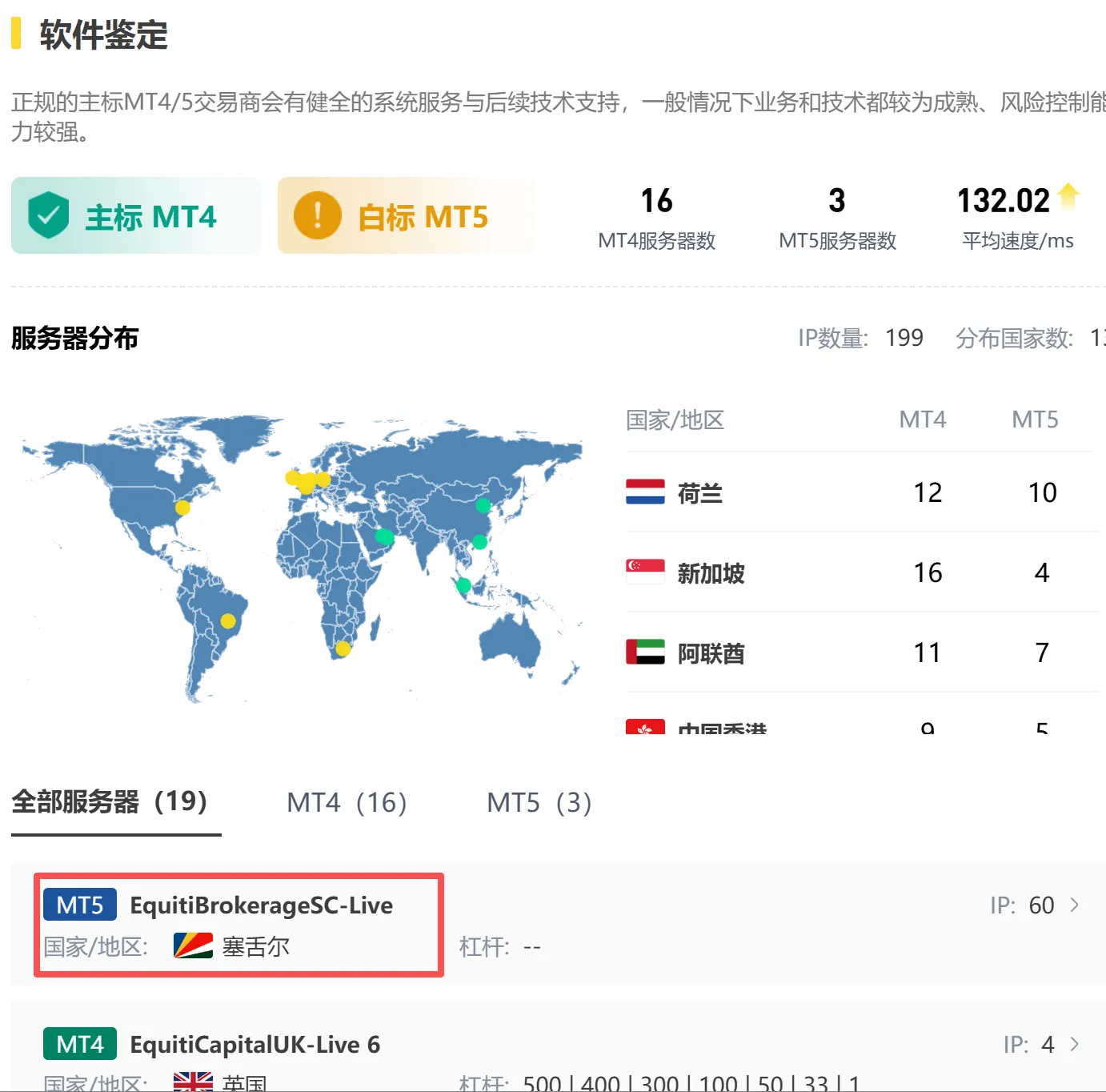
Task: Click the 16 MT4服务器数 statistic
Action: pos(657,218)
